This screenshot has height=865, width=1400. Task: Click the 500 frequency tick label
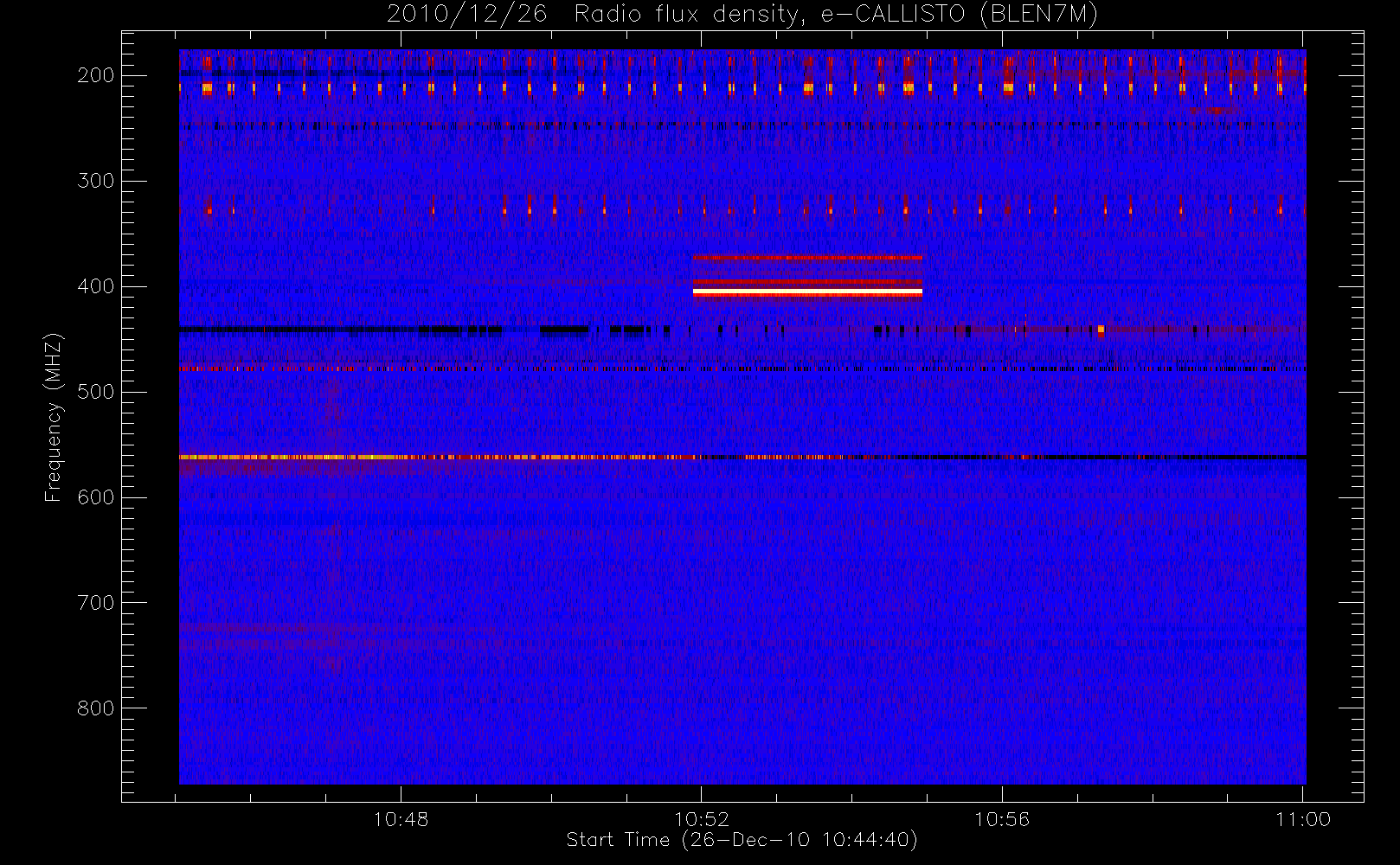(96, 392)
